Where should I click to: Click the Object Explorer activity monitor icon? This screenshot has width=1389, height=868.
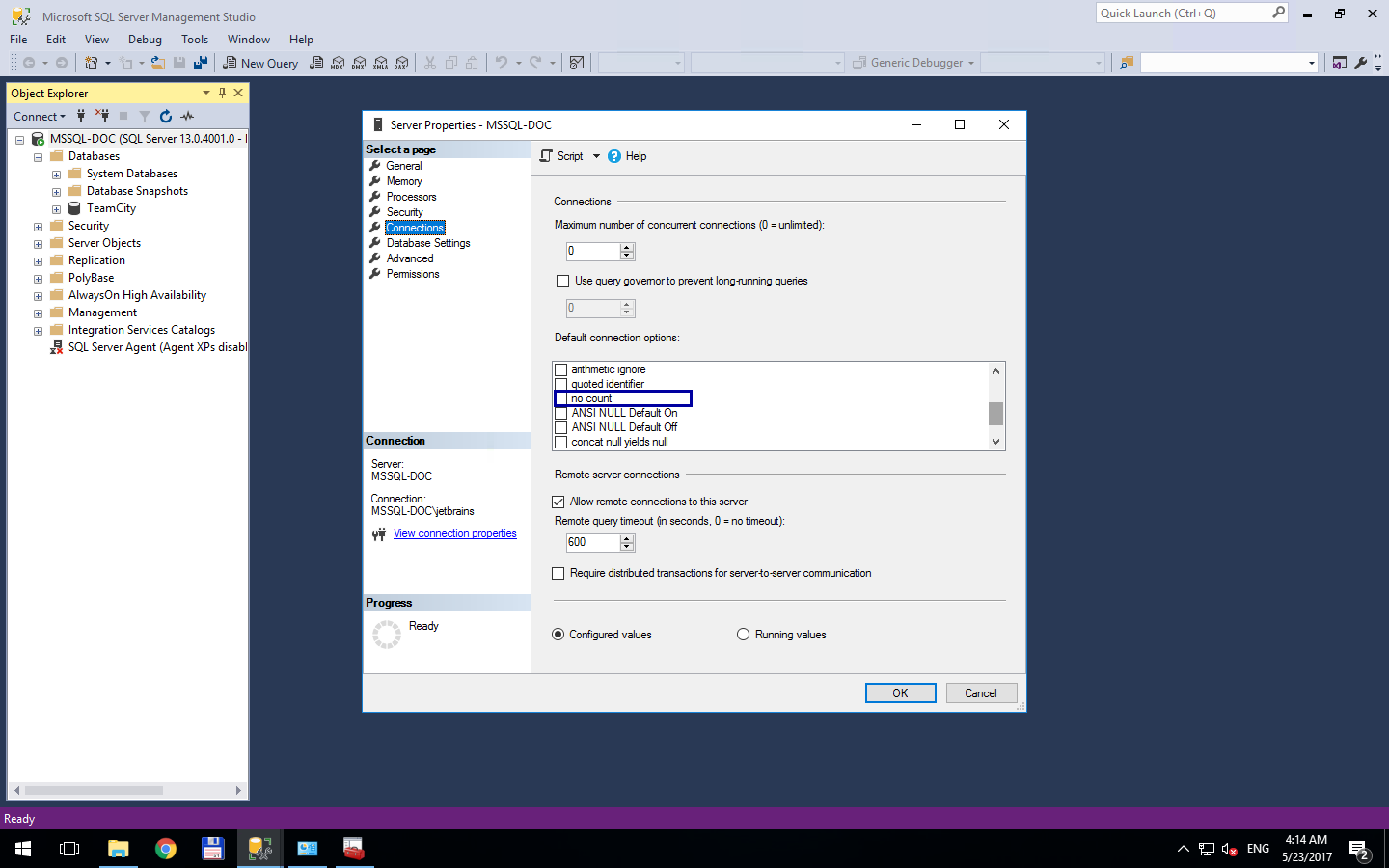point(187,116)
